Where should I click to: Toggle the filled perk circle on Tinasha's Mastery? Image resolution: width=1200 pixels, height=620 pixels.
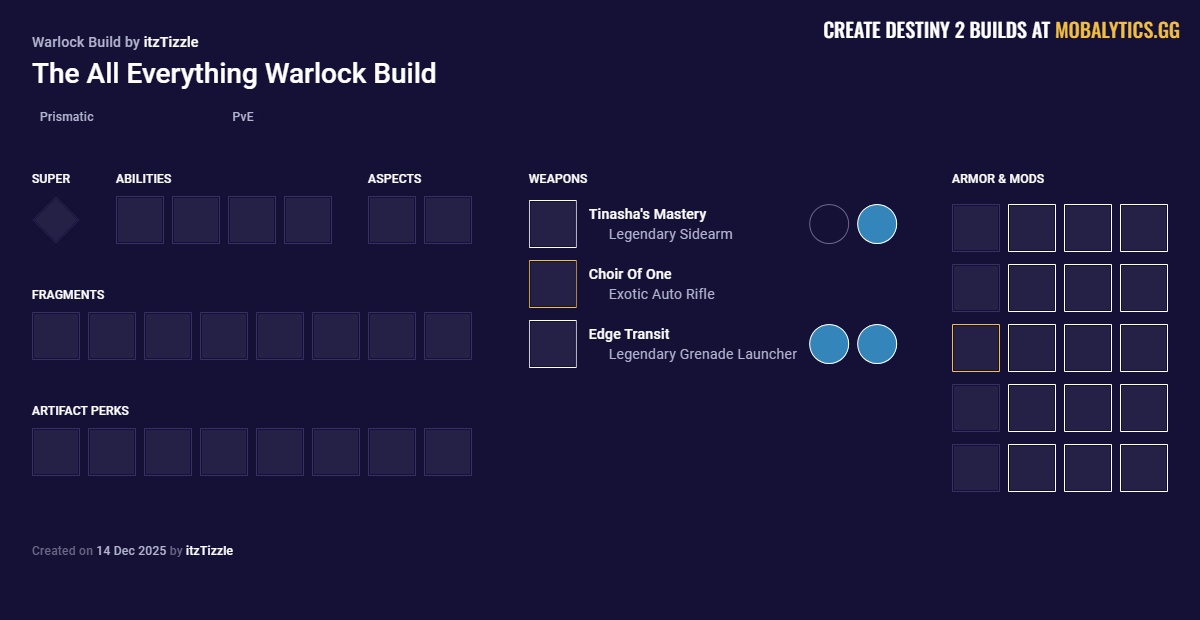point(877,224)
